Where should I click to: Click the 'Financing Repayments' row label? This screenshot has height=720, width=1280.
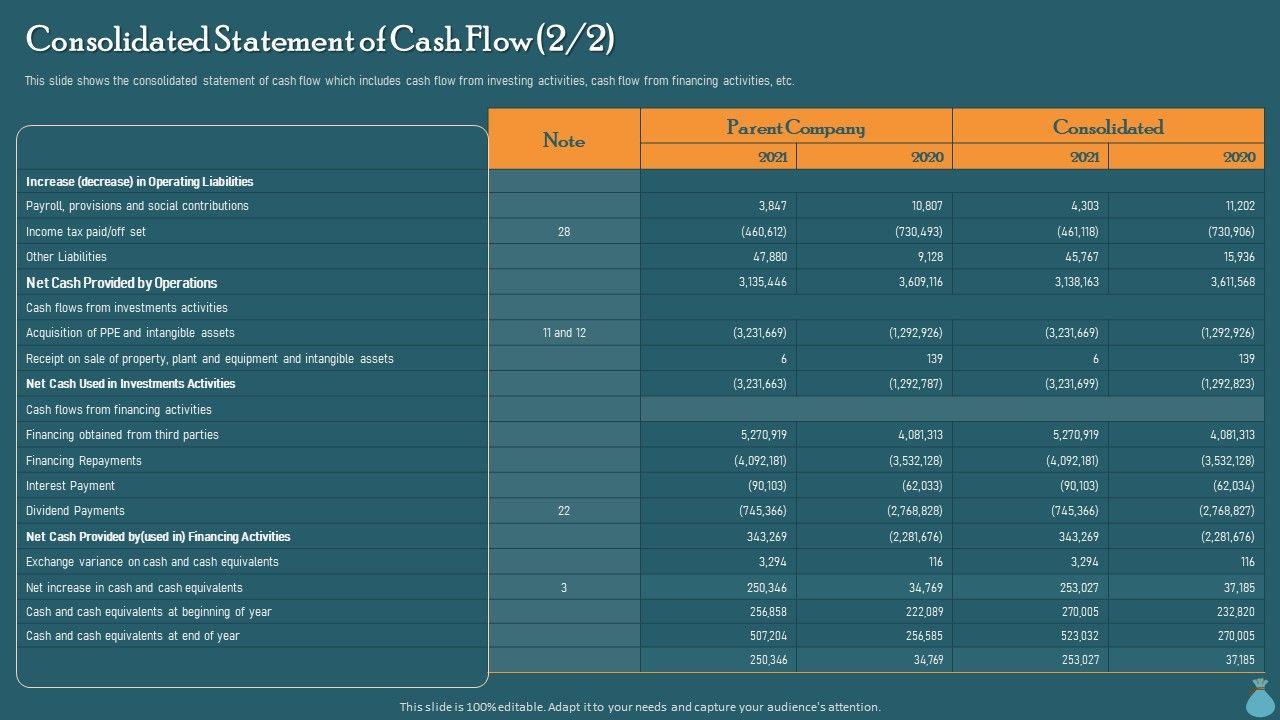pyautogui.click(x=84, y=461)
